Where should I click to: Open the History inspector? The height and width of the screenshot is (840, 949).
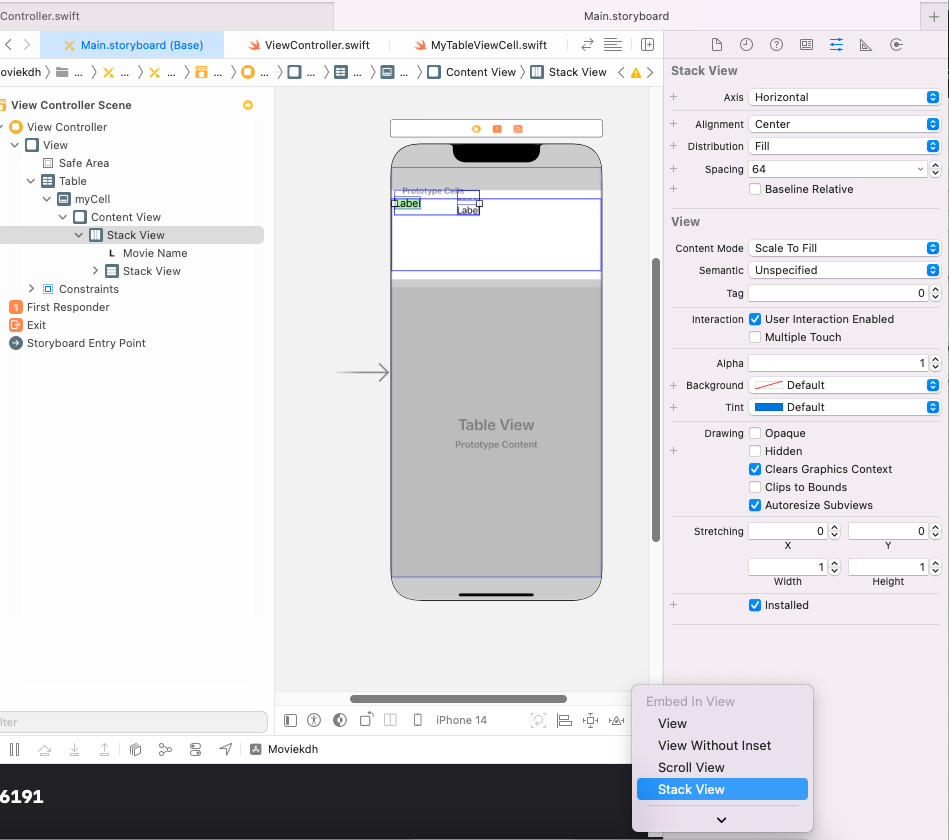coord(746,45)
